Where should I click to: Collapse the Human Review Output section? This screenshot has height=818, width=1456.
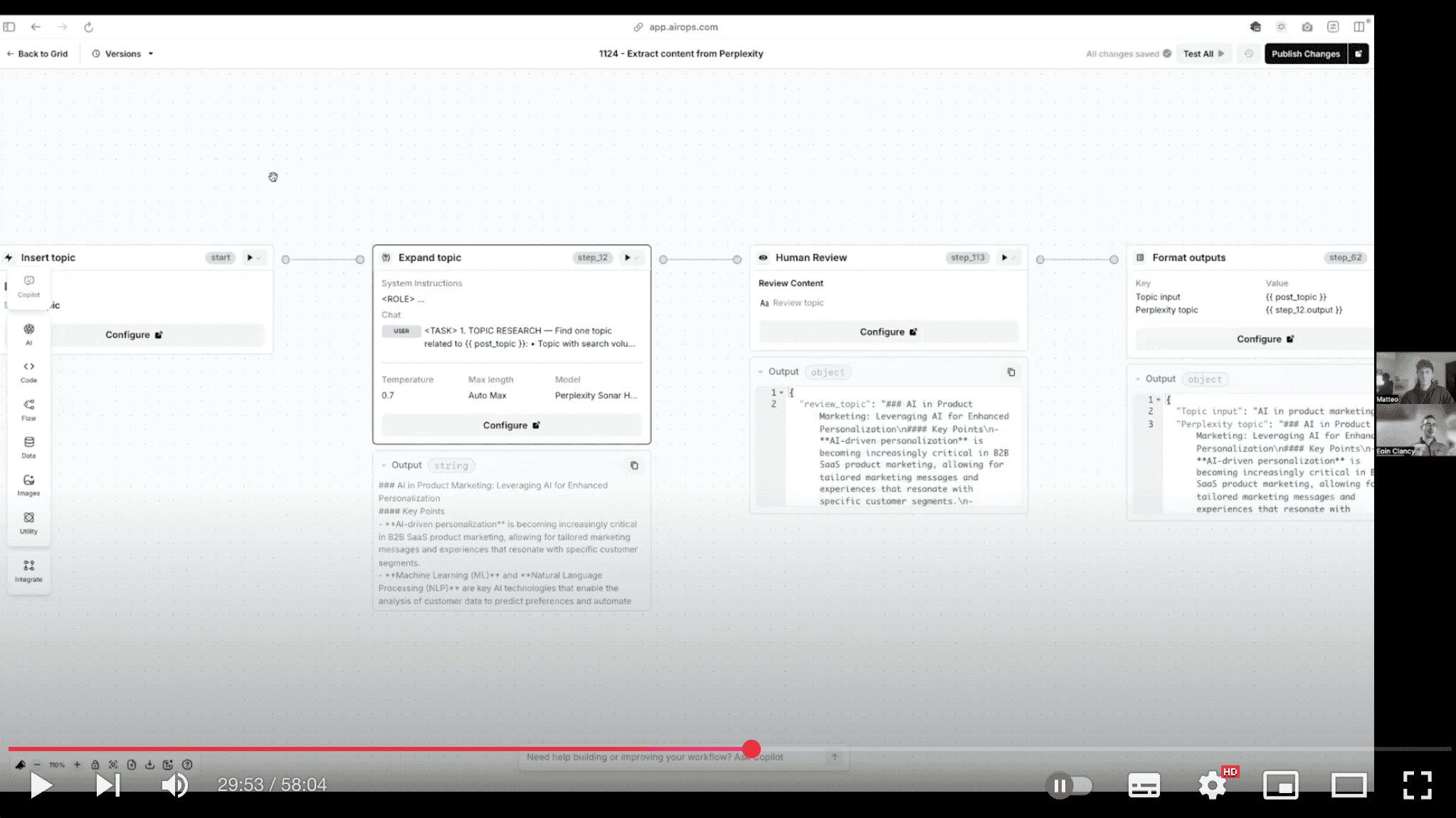(761, 372)
